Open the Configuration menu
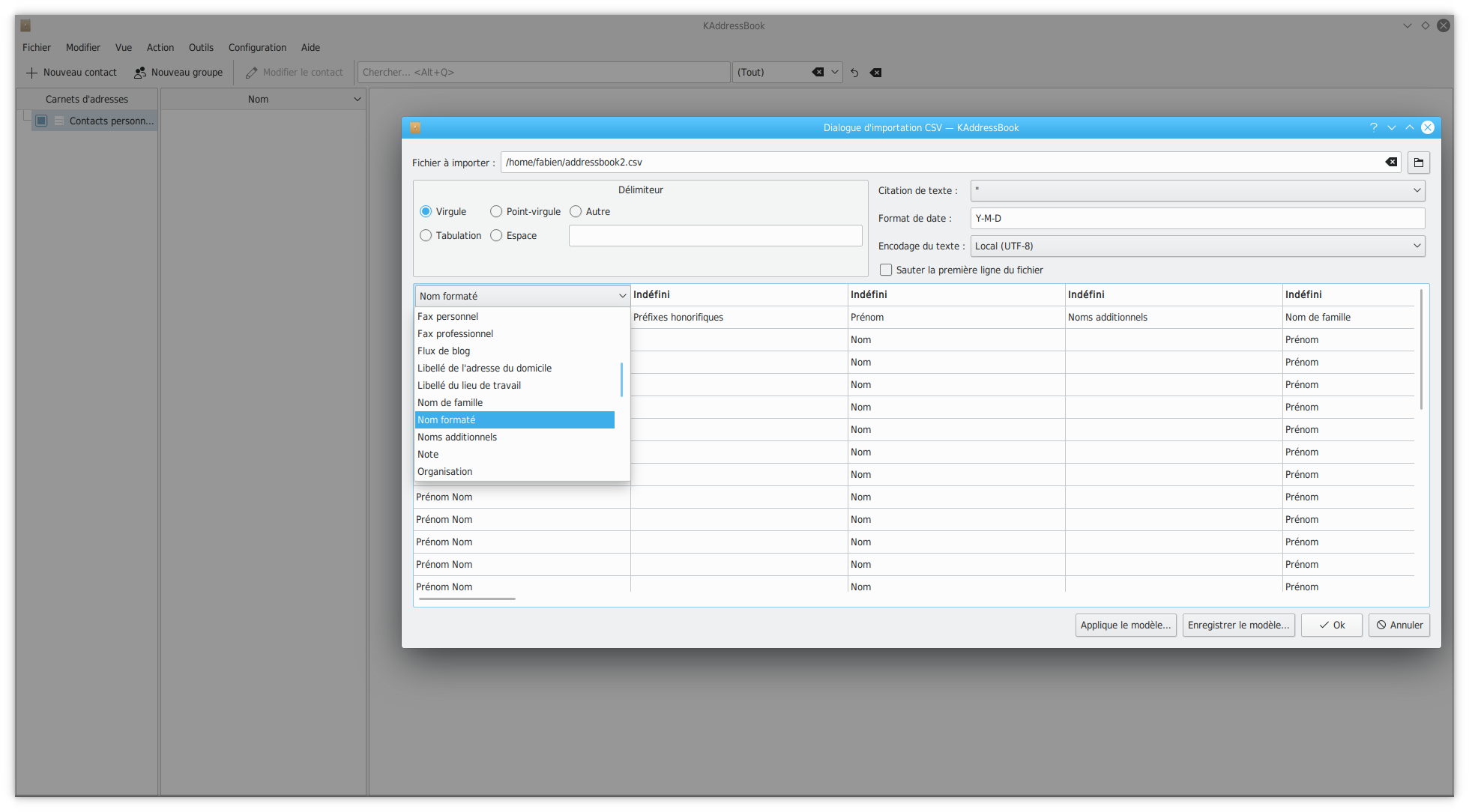Image resolution: width=1469 pixels, height=812 pixels. [257, 47]
